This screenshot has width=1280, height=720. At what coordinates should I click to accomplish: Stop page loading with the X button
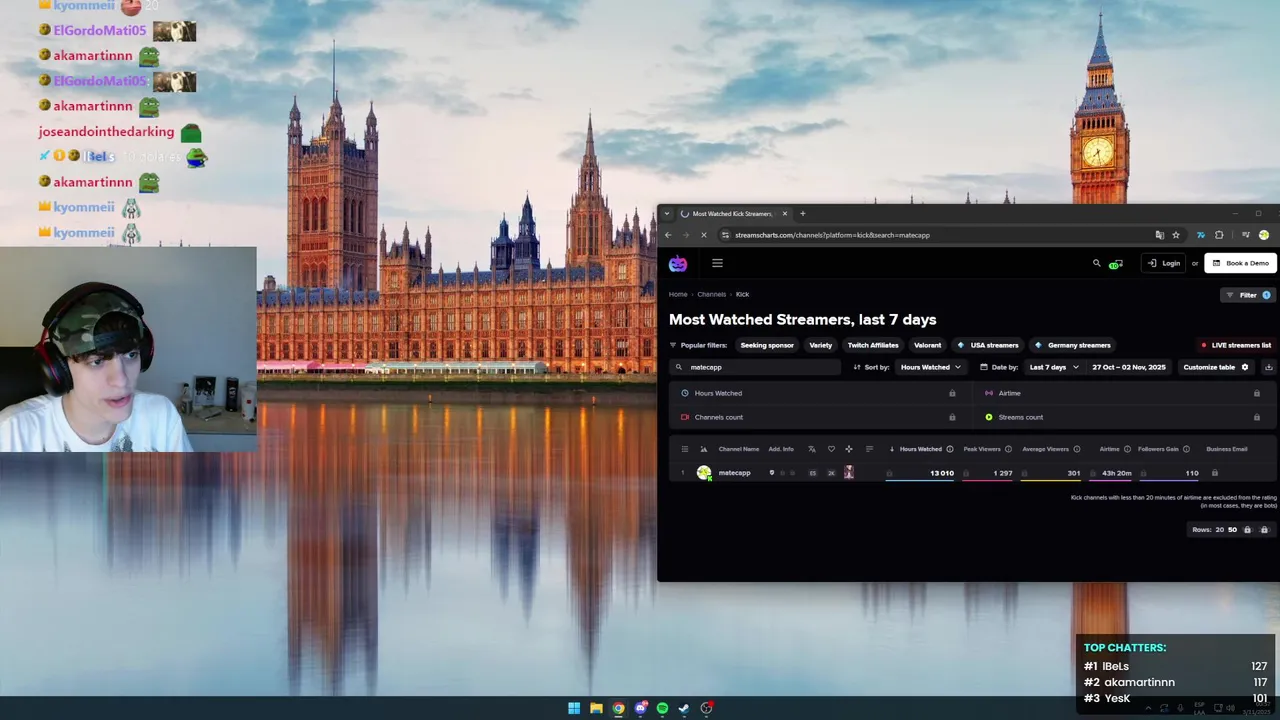[704, 235]
